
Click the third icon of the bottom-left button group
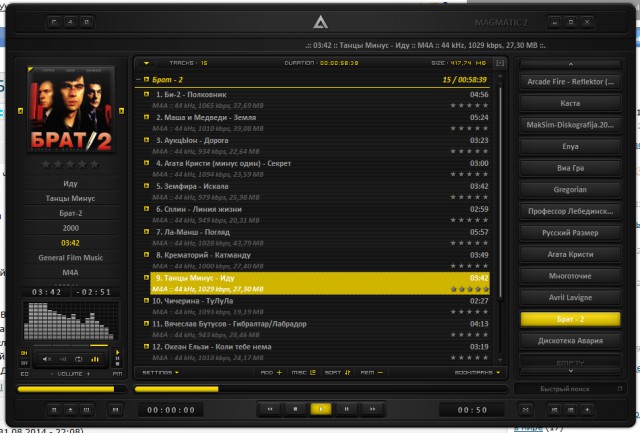coord(86,410)
